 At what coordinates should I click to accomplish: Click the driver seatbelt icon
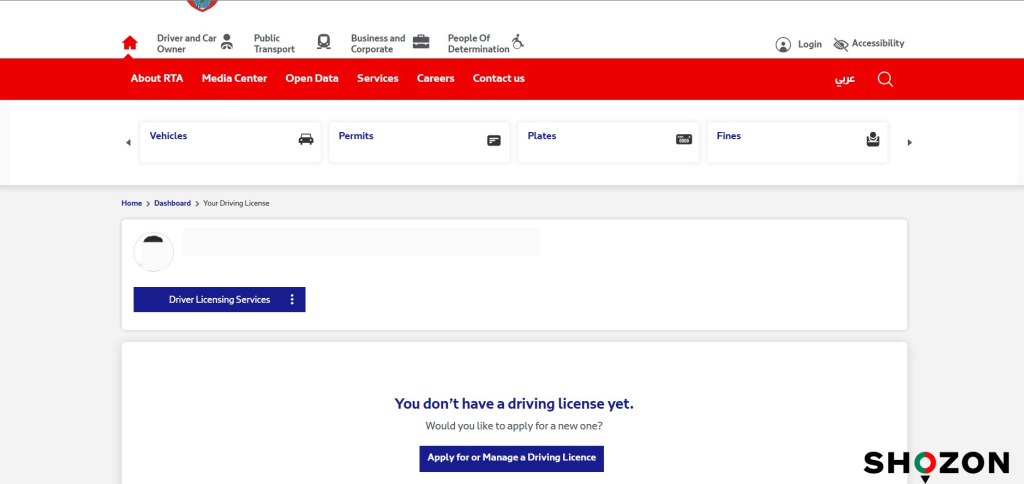click(227, 42)
